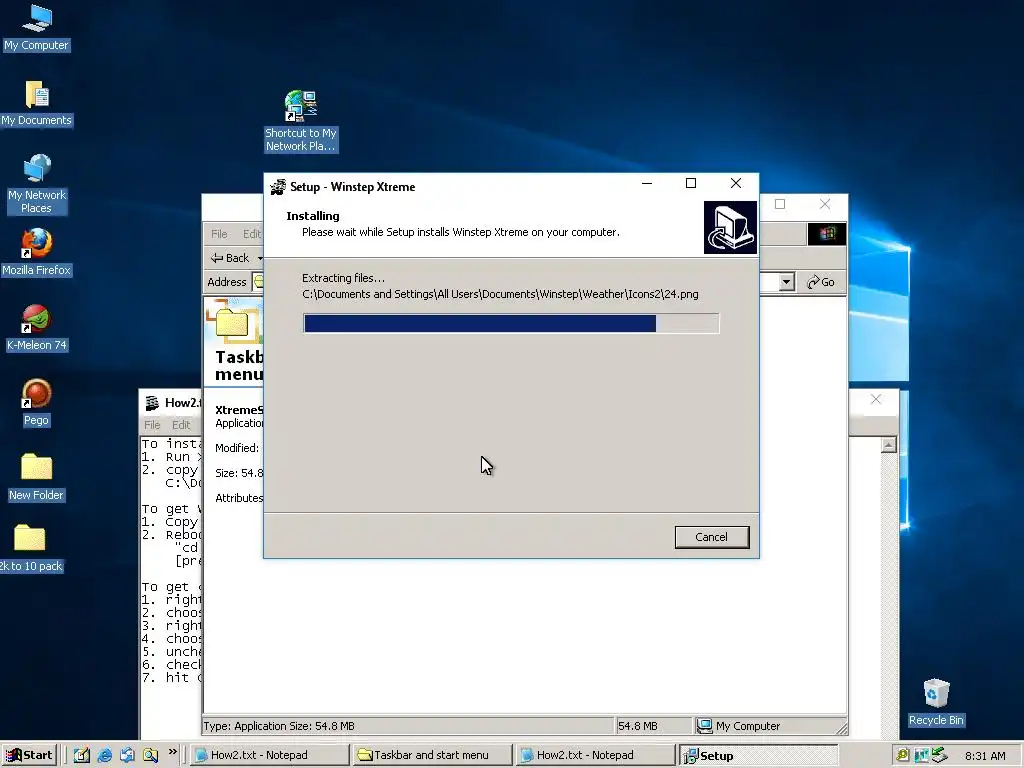
Task: Open My Documents desktop icon
Action: click(x=36, y=103)
